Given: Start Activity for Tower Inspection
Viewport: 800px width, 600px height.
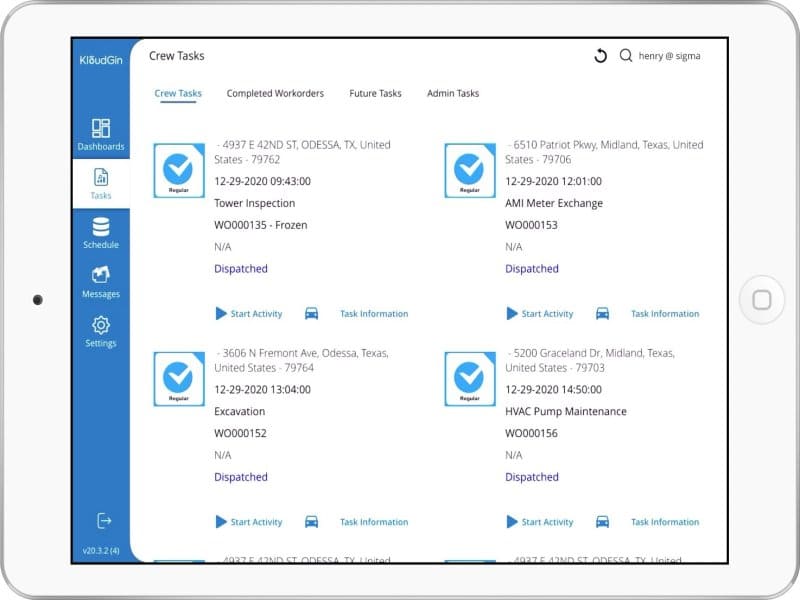Looking at the screenshot, I should pyautogui.click(x=249, y=314).
